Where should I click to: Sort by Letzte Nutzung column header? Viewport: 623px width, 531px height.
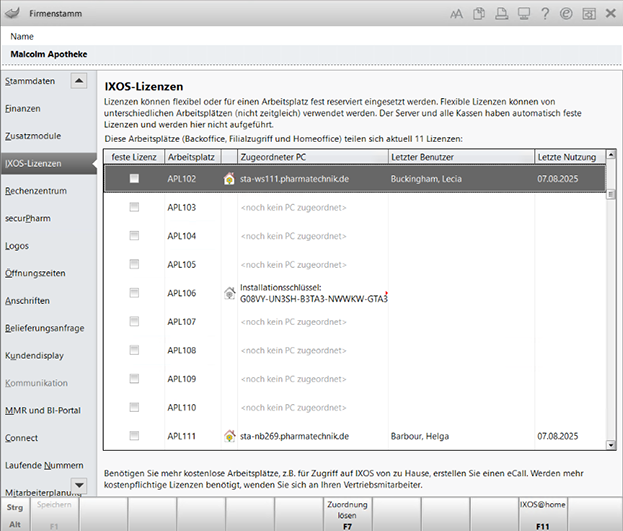pos(570,157)
